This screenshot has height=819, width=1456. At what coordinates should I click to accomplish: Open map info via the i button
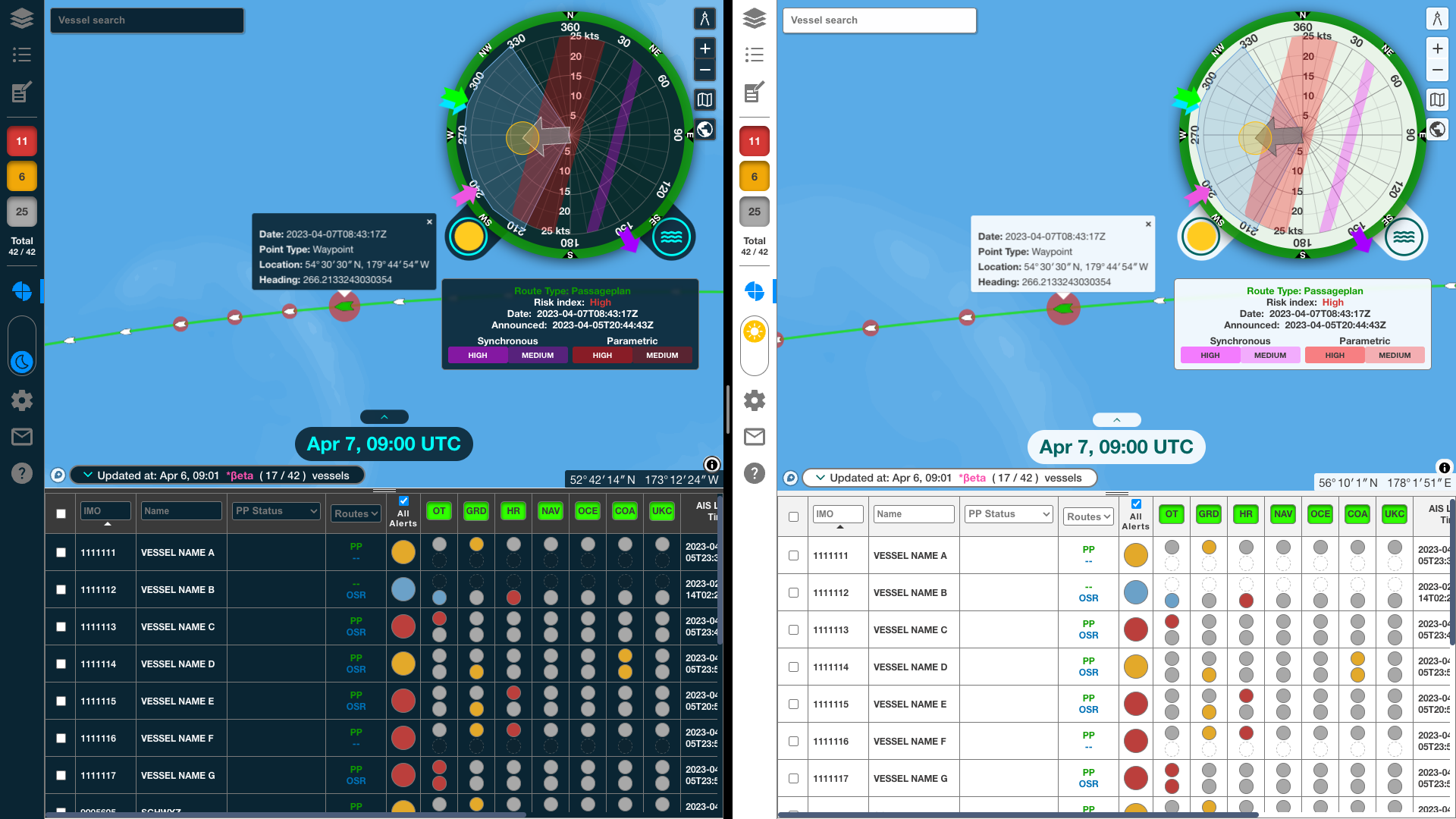point(711,465)
